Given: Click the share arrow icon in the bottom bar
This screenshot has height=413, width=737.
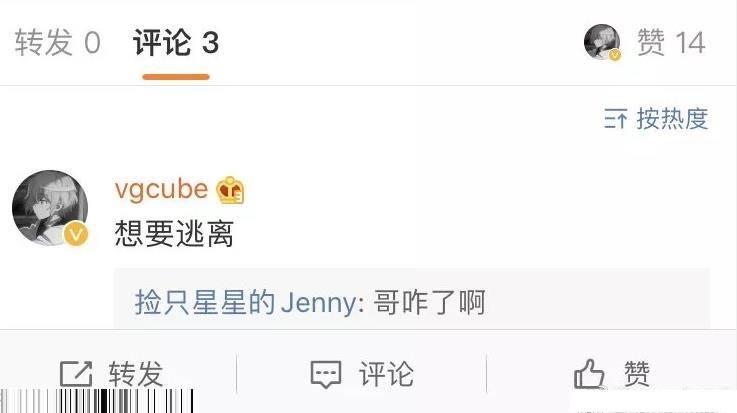Looking at the screenshot, I should [x=76, y=374].
